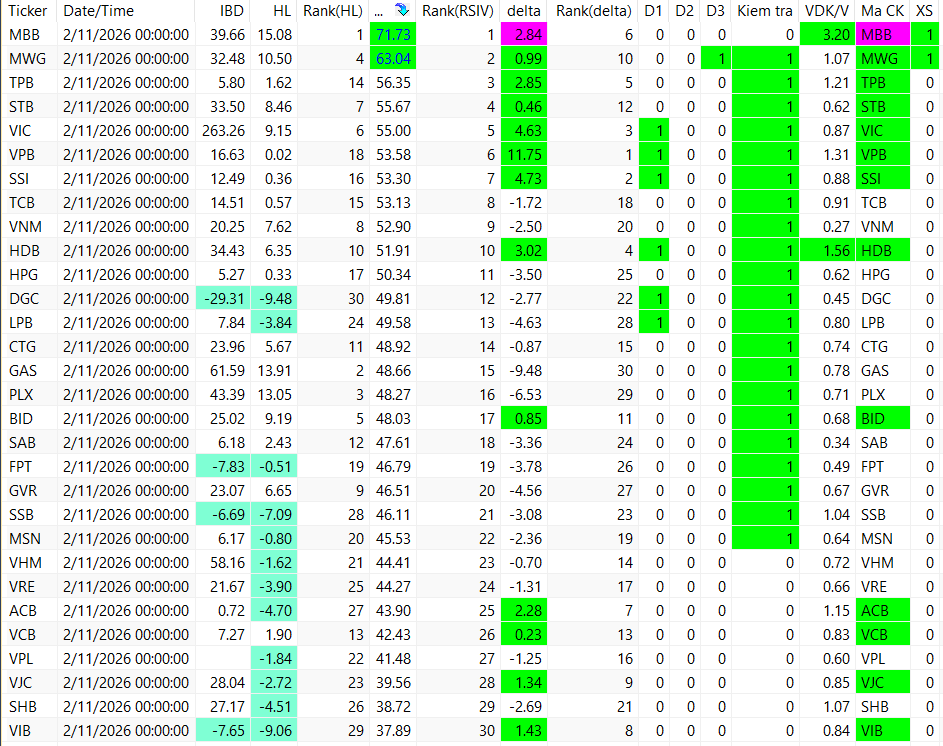Select the green D3 cell in MWG row
The width and height of the screenshot is (943, 746).
pyautogui.click(x=716, y=59)
